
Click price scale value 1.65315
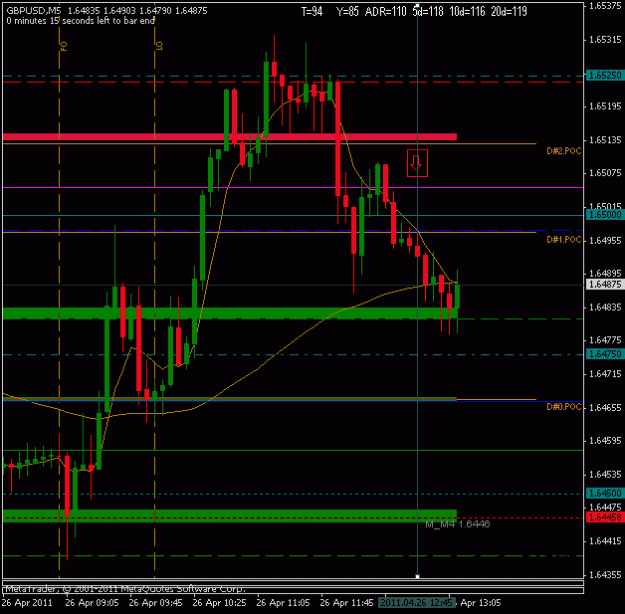click(x=605, y=39)
